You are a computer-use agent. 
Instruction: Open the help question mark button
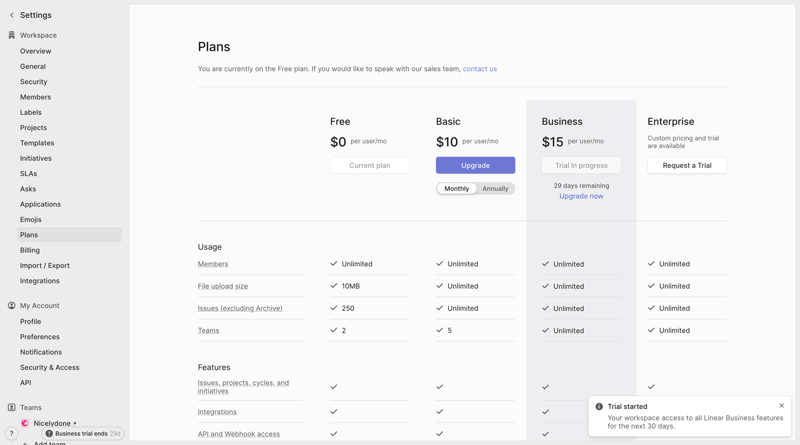click(11, 433)
